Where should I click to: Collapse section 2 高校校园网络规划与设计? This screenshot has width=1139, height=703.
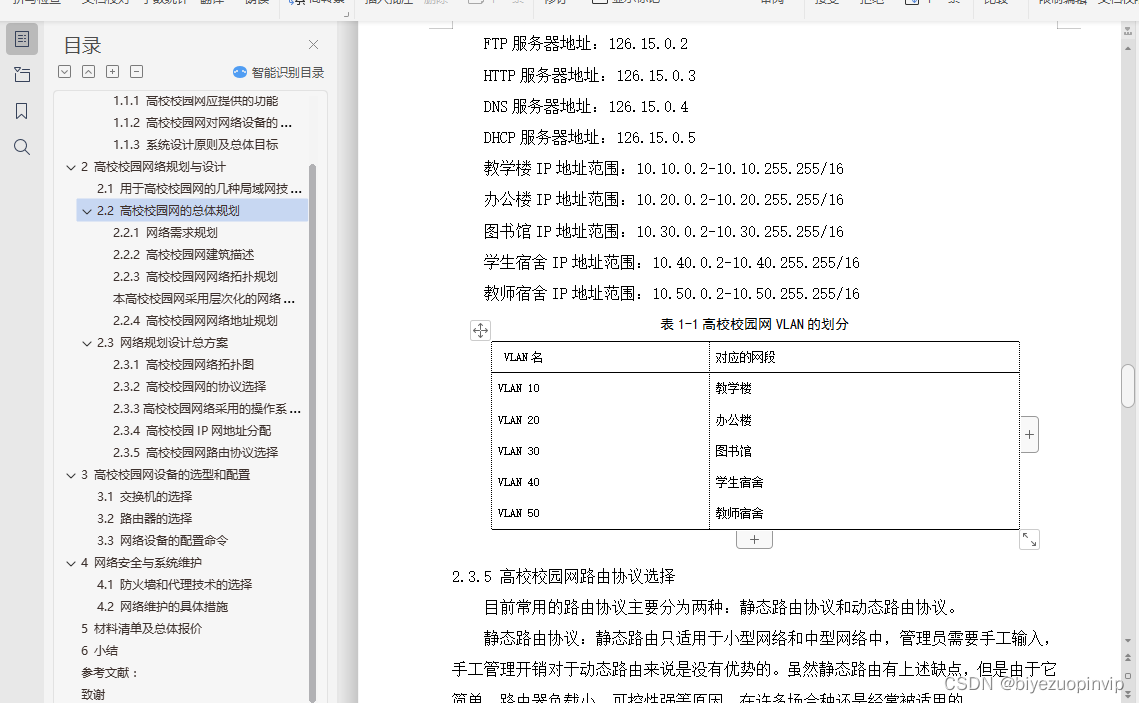coord(70,168)
